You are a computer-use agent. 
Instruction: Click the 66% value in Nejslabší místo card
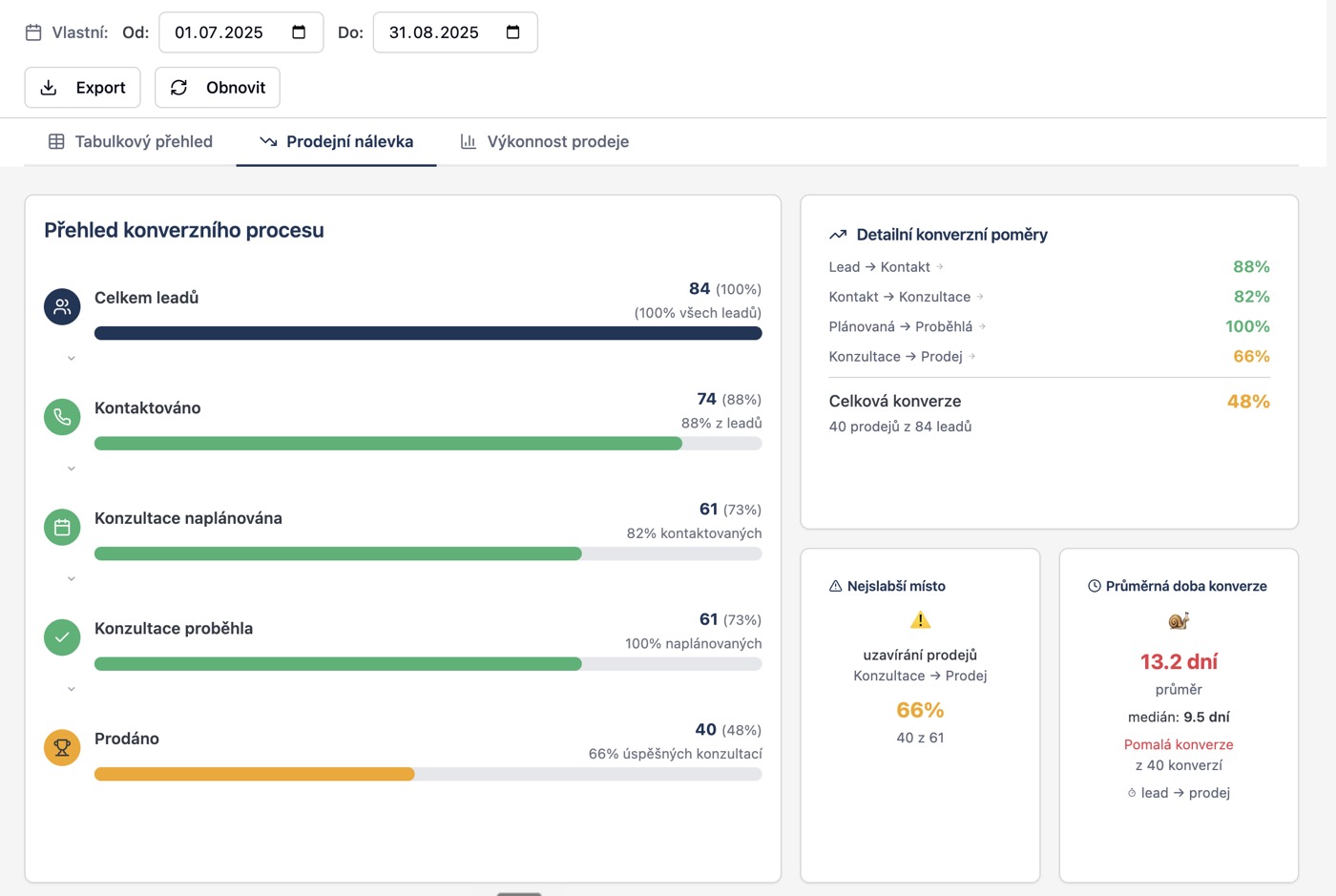click(920, 710)
